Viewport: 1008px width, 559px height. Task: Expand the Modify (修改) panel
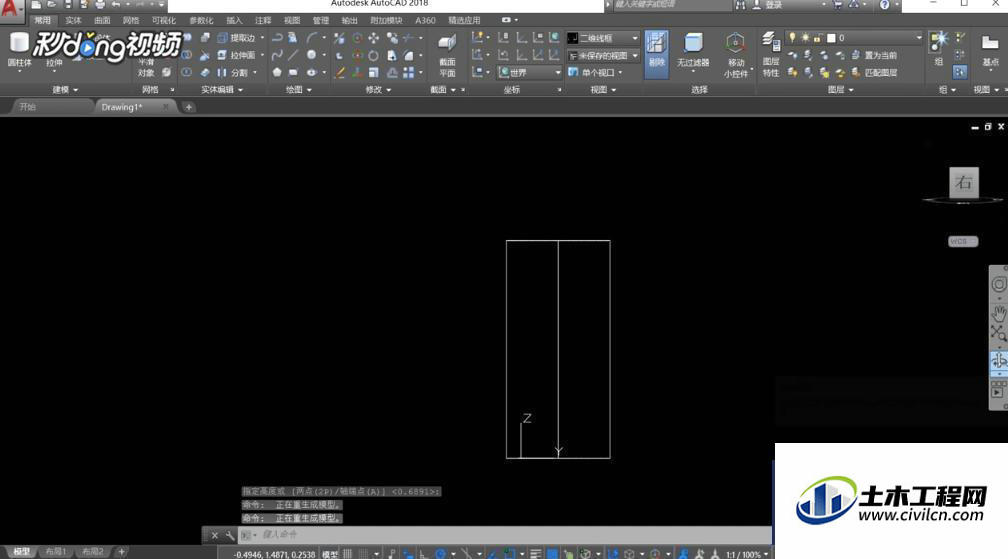point(378,90)
